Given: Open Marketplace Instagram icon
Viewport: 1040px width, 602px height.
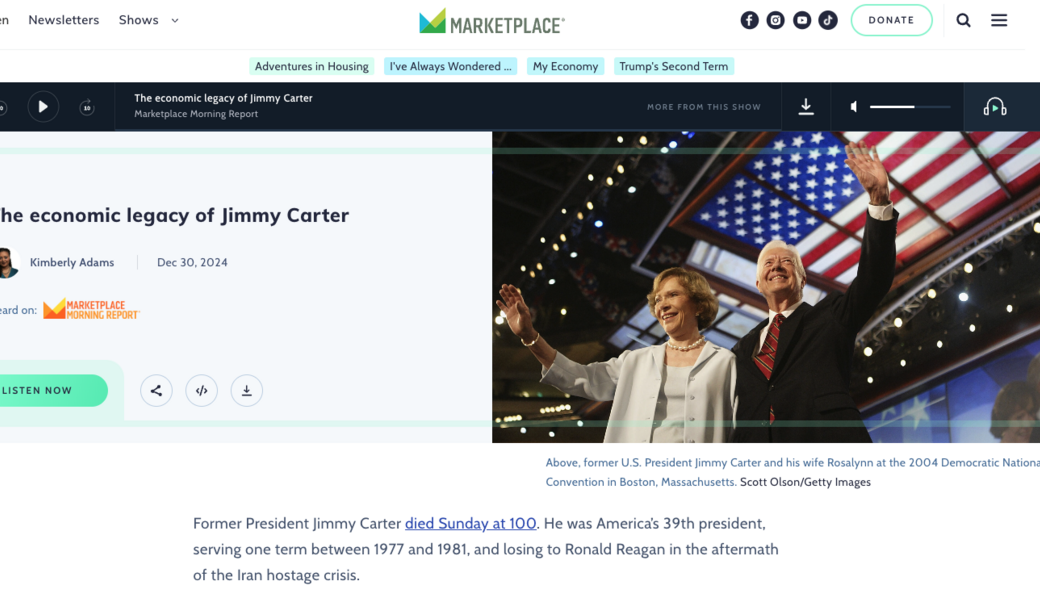Looking at the screenshot, I should 775,20.
